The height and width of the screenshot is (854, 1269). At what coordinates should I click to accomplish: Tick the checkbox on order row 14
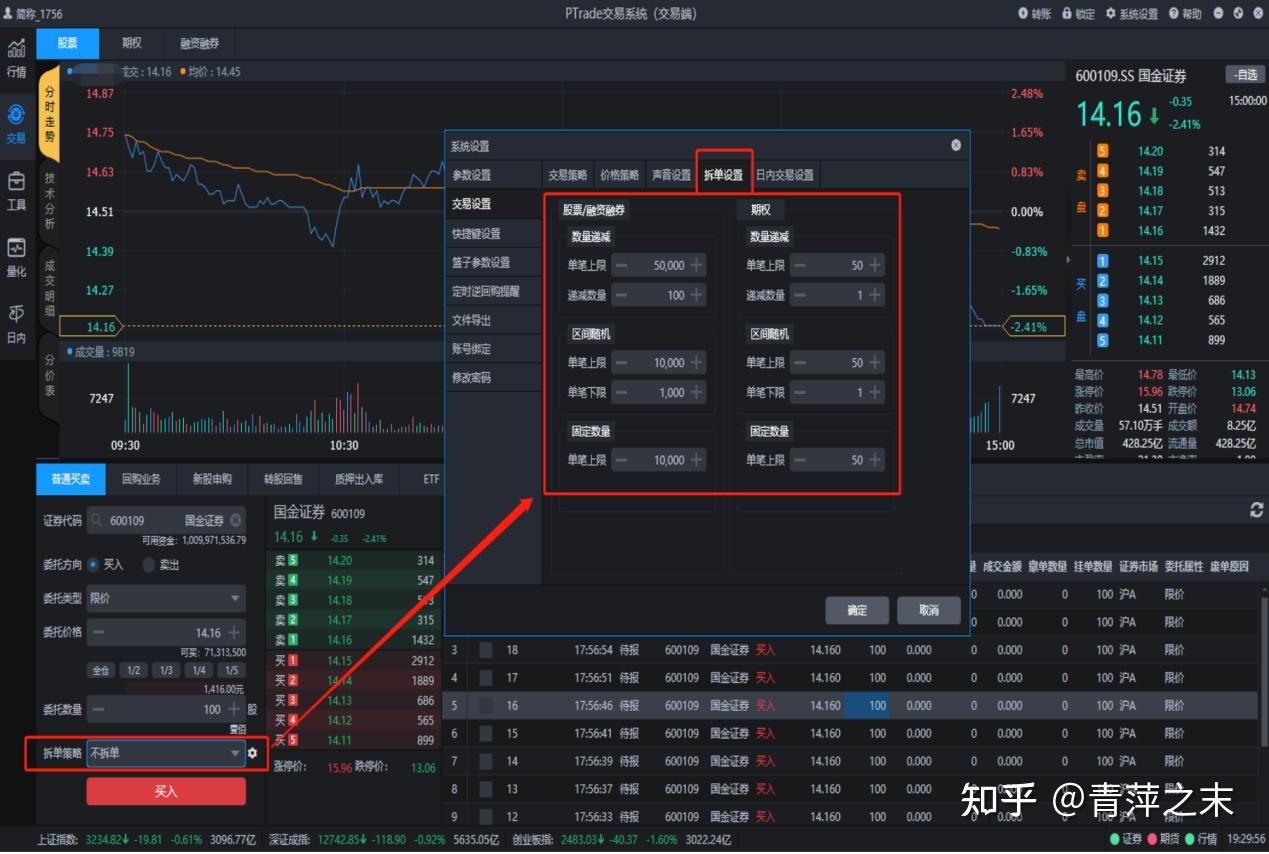486,761
